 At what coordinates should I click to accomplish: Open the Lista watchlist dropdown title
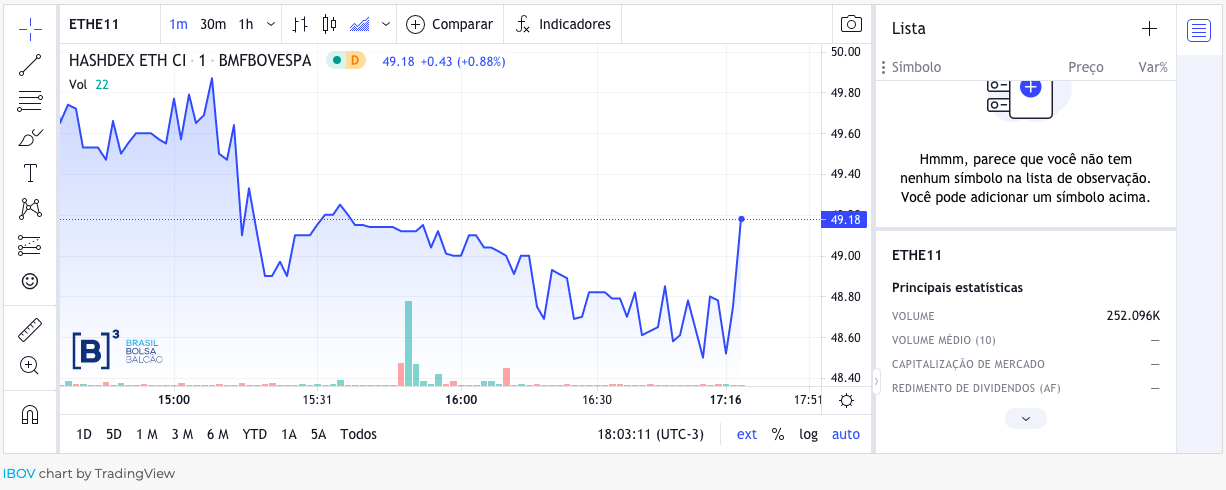coord(908,29)
